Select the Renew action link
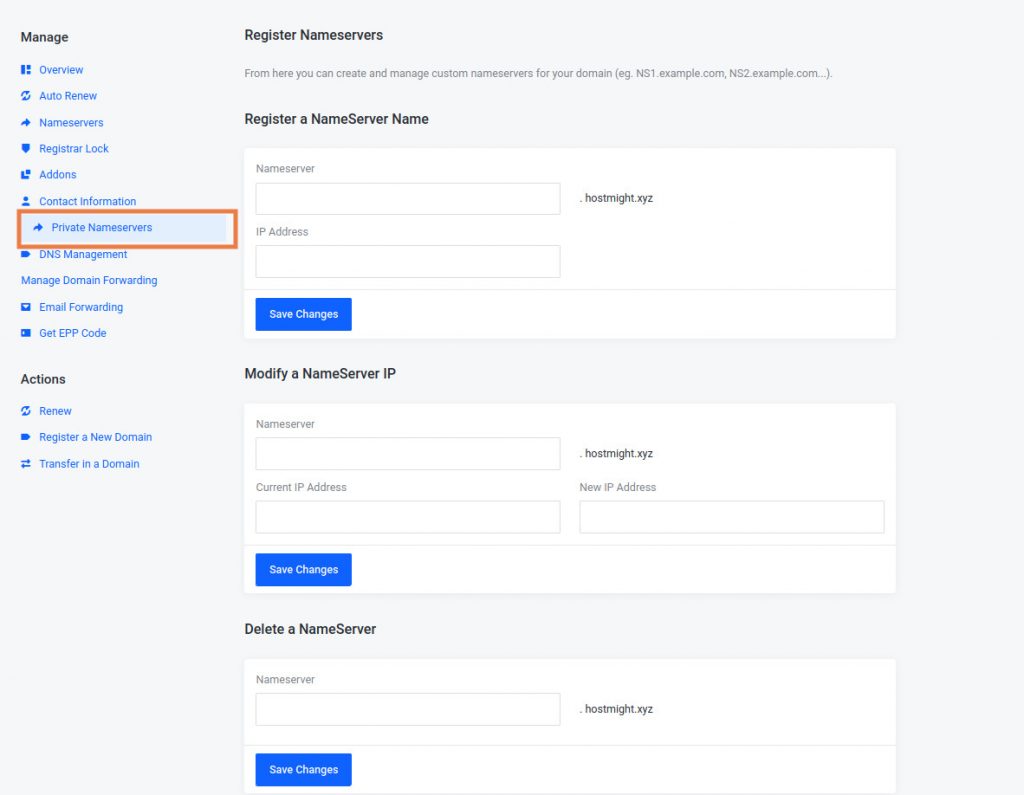1024x795 pixels. (x=56, y=411)
